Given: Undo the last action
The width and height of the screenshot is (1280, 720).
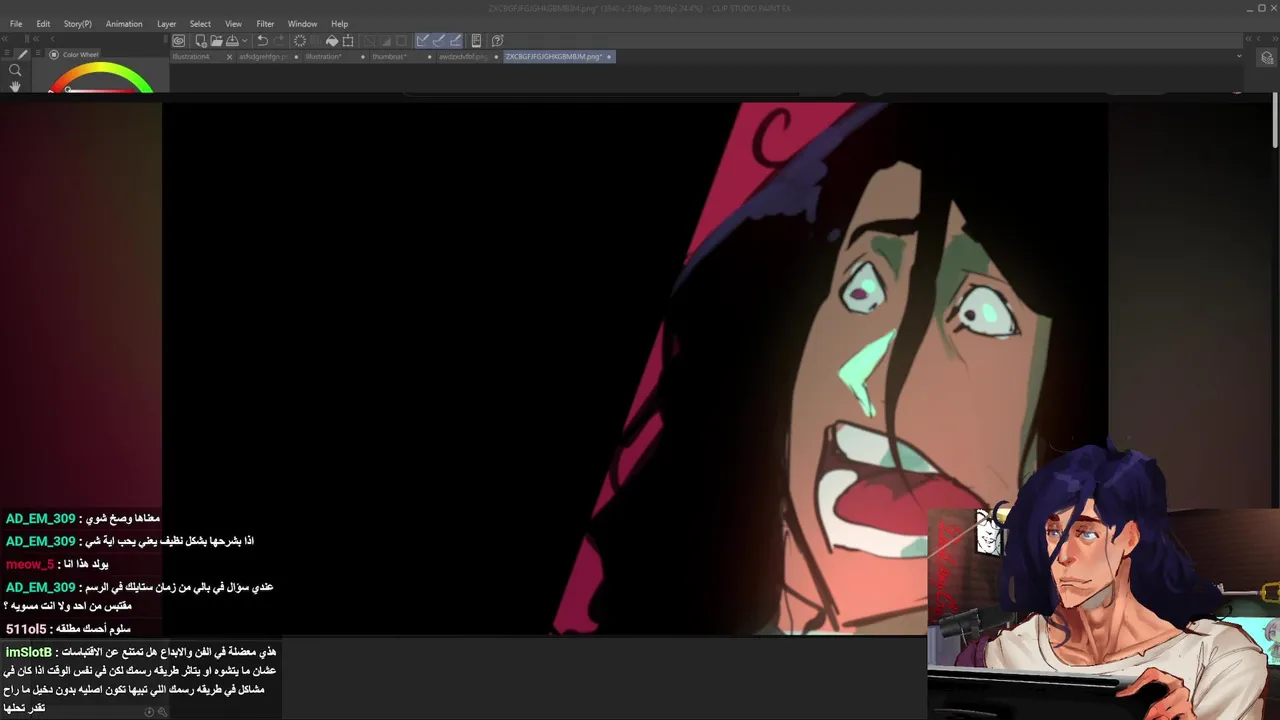Looking at the screenshot, I should pos(262,41).
